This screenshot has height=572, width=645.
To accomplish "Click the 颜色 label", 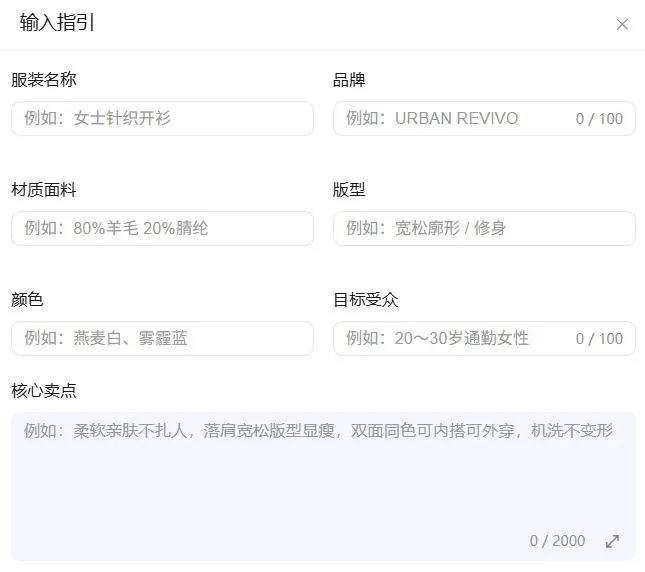I will [x=27, y=299].
